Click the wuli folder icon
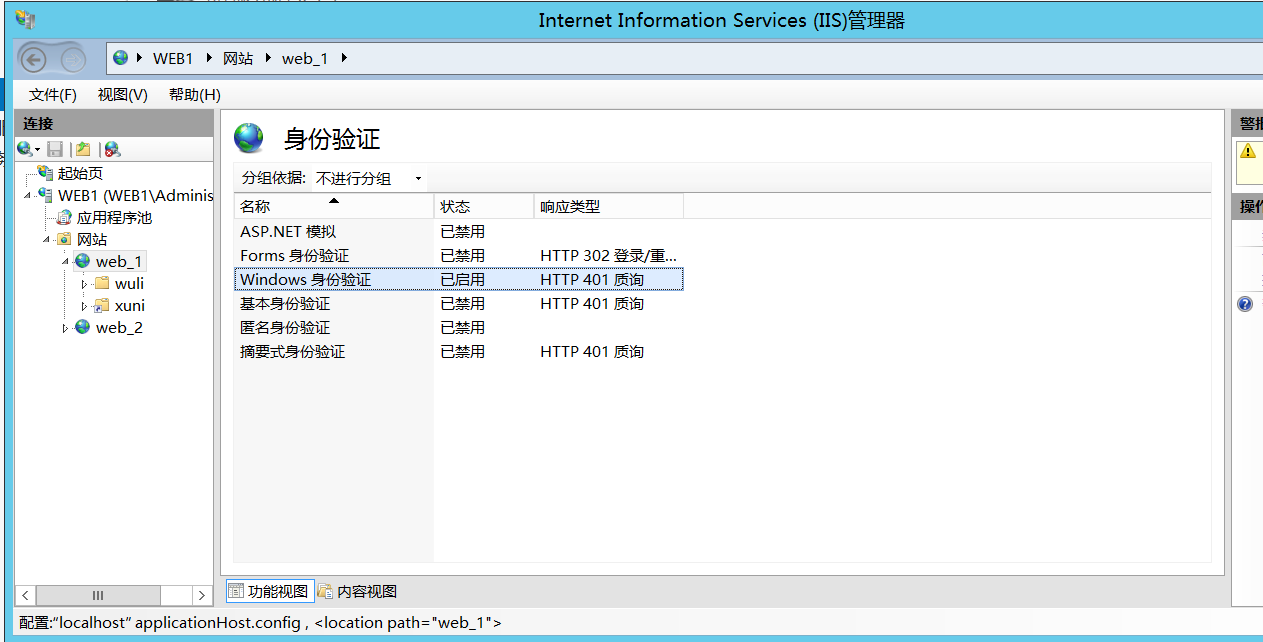The image size is (1263, 642). tap(102, 283)
